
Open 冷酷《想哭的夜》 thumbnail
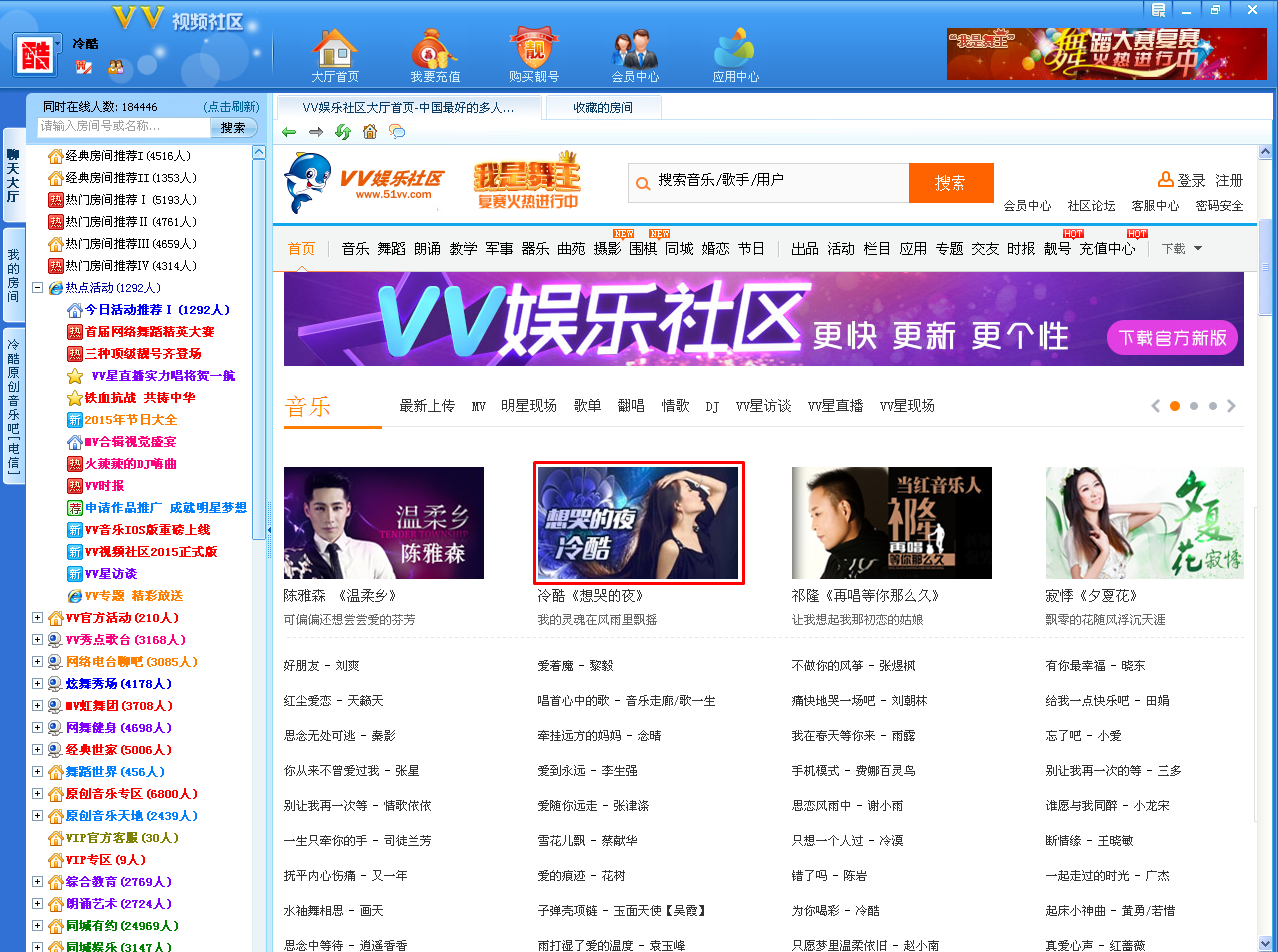pyautogui.click(x=638, y=522)
